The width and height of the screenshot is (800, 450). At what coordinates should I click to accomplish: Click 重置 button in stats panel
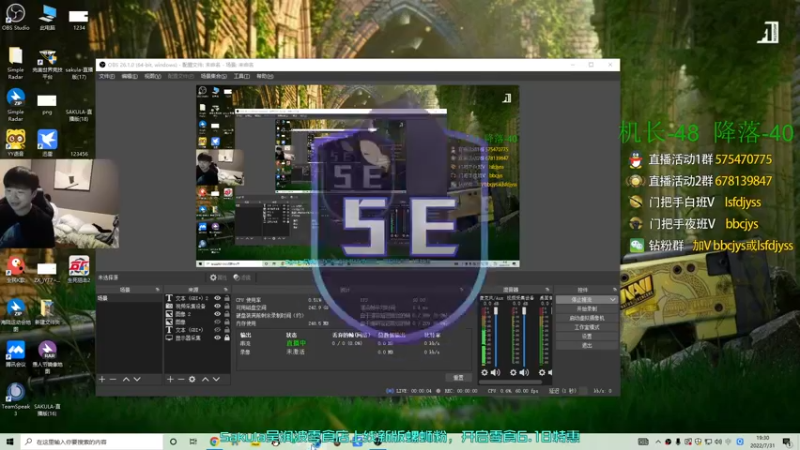click(x=458, y=378)
